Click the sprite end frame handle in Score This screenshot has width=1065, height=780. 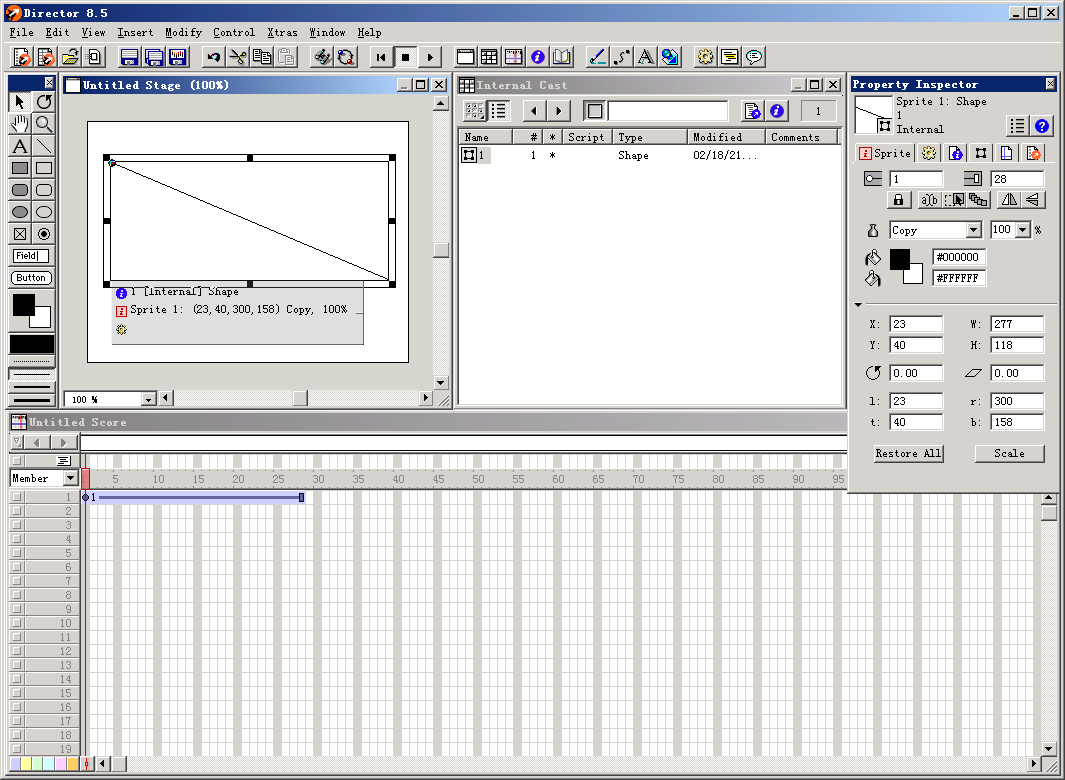tap(302, 498)
